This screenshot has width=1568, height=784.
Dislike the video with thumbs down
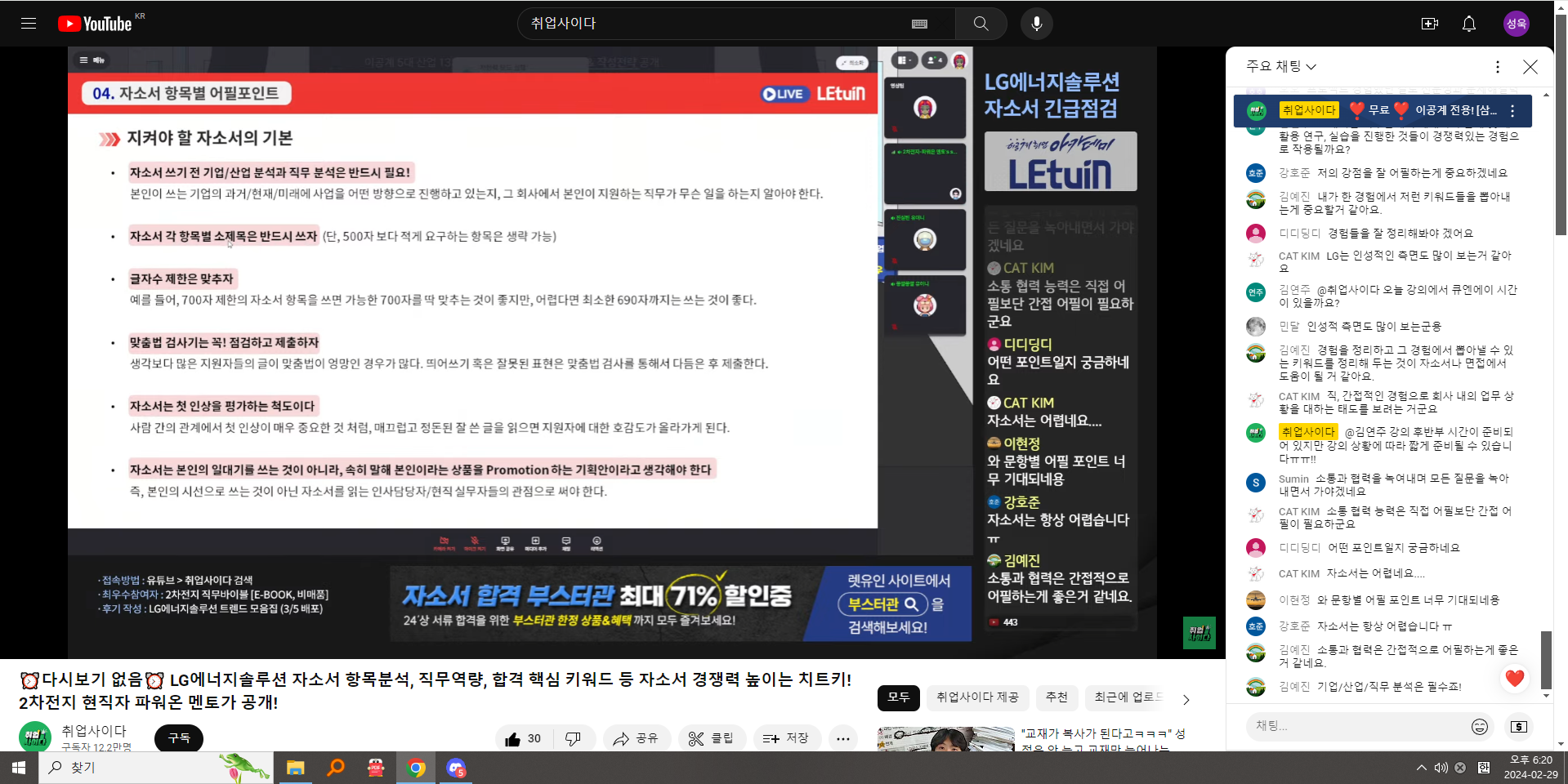pos(574,738)
